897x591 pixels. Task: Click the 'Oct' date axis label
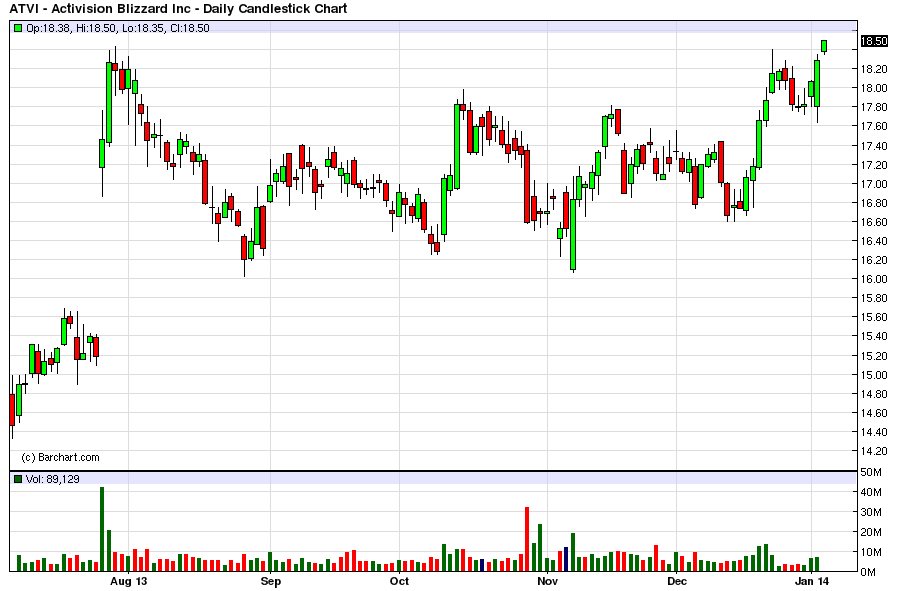coord(399,581)
